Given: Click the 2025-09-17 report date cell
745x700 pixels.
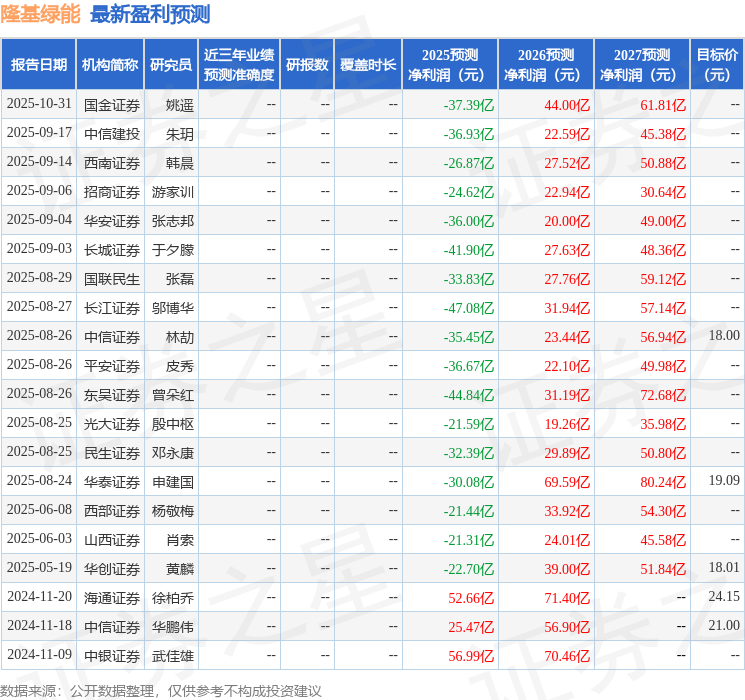Looking at the screenshot, I should 39,133.
